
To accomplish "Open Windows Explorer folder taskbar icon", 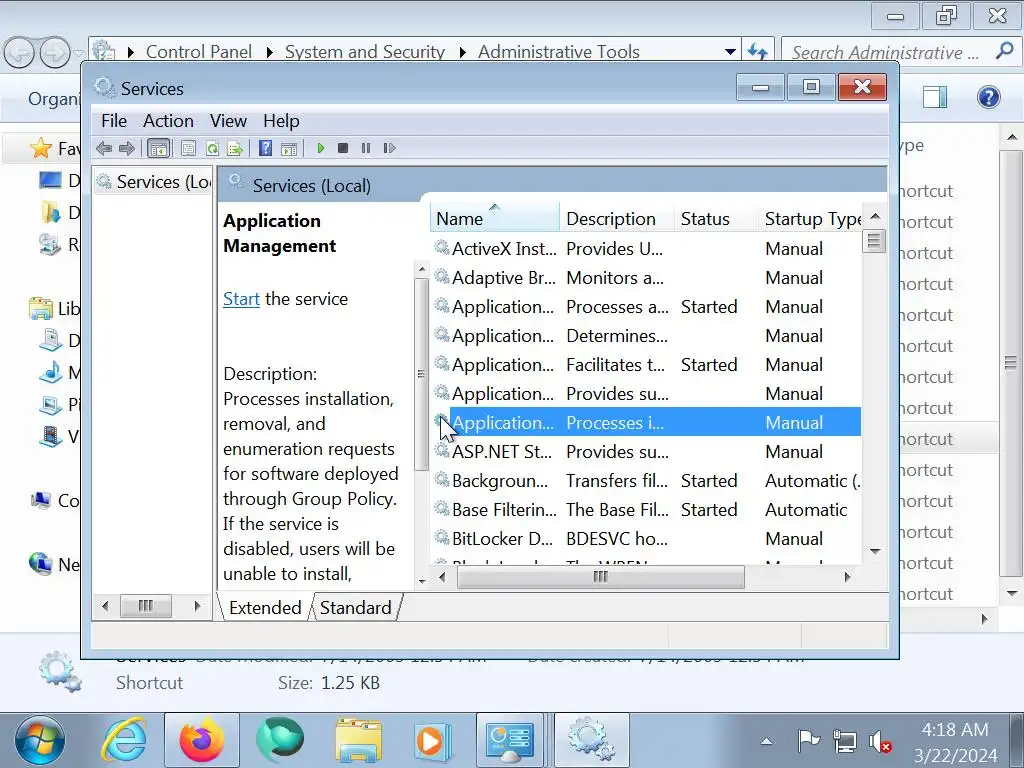I will [x=358, y=740].
